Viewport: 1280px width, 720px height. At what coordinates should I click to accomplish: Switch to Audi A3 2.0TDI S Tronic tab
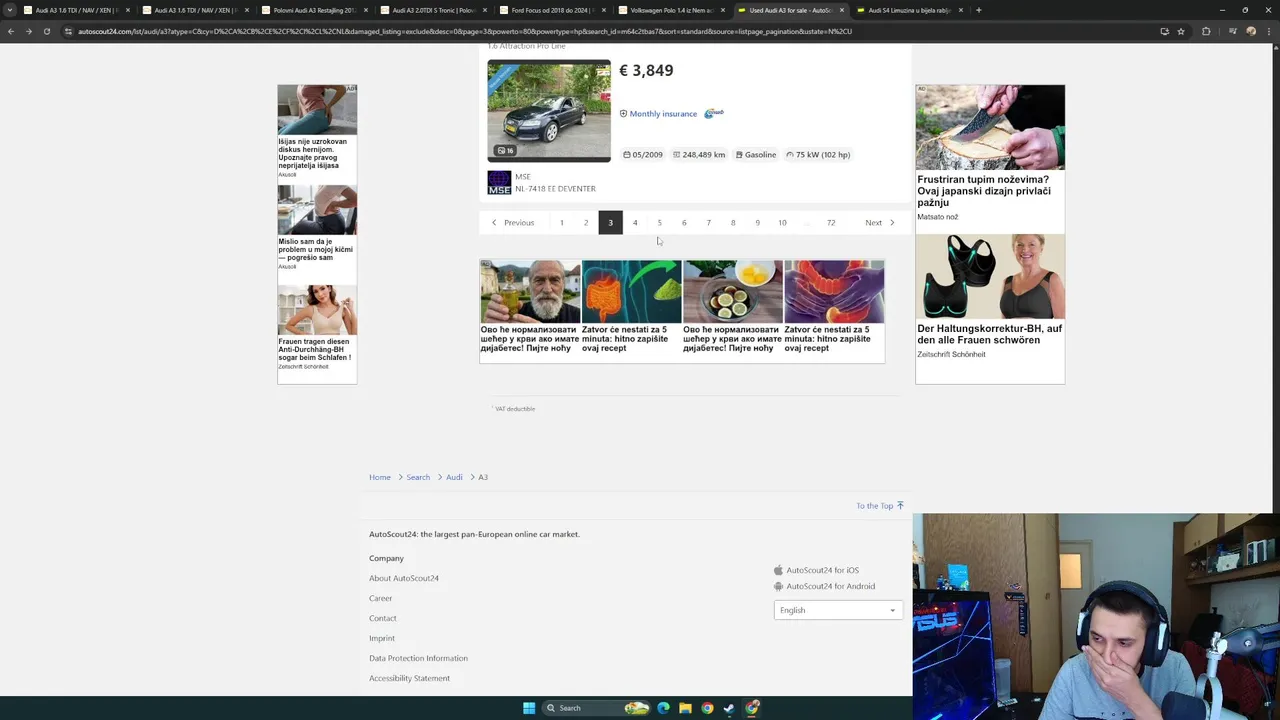(434, 10)
